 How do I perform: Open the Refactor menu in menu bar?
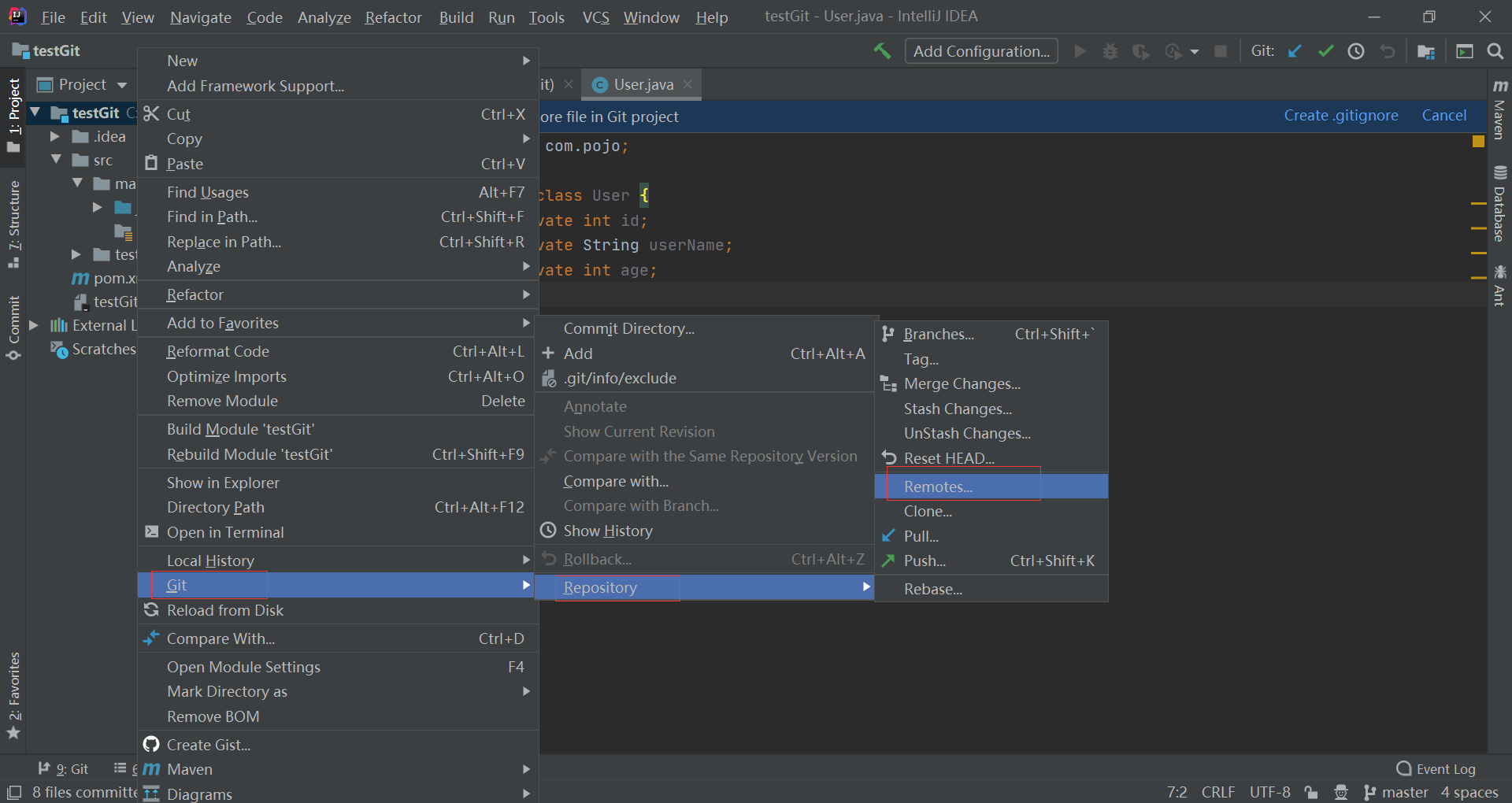point(393,17)
